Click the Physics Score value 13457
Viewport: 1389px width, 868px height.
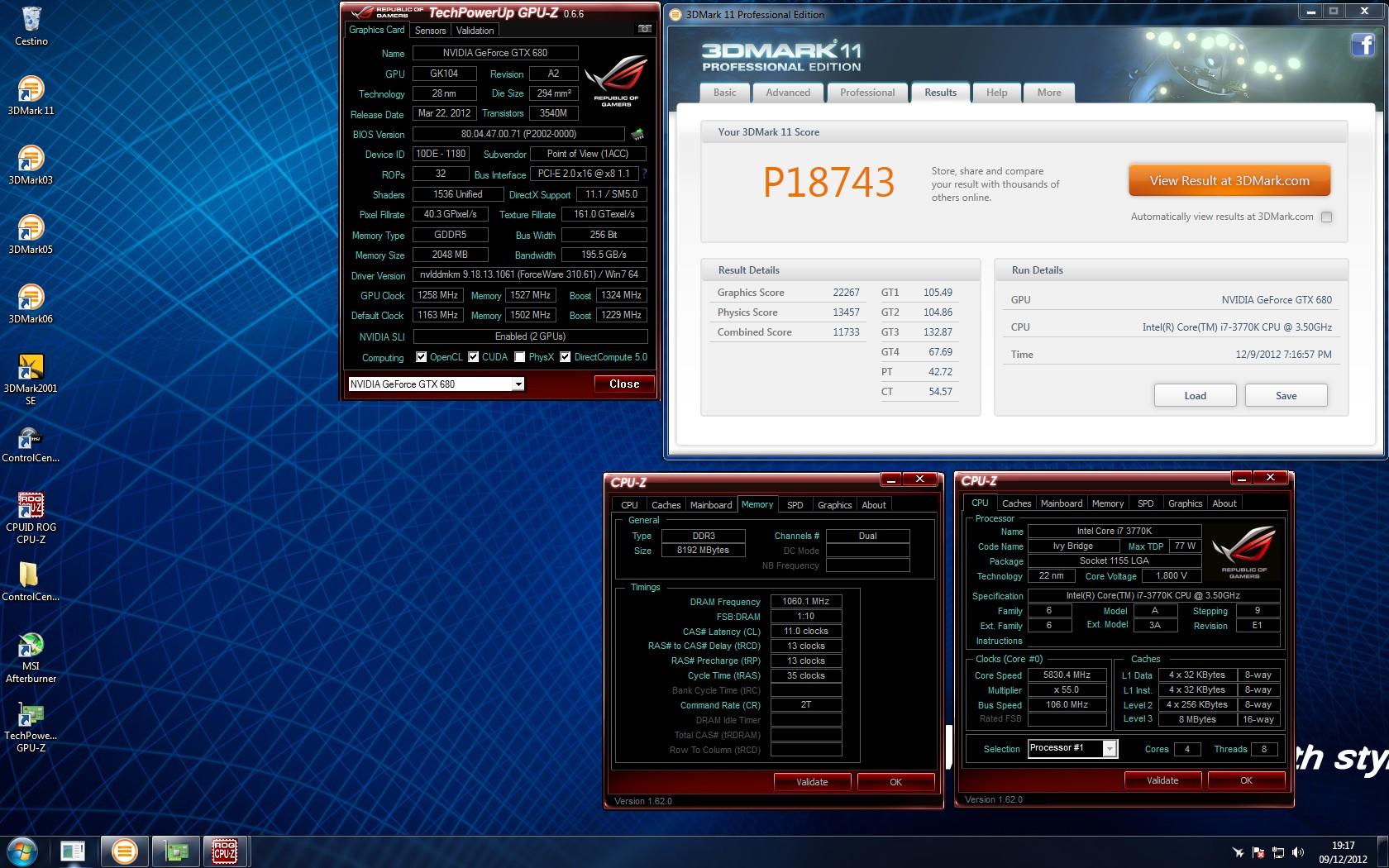point(846,312)
